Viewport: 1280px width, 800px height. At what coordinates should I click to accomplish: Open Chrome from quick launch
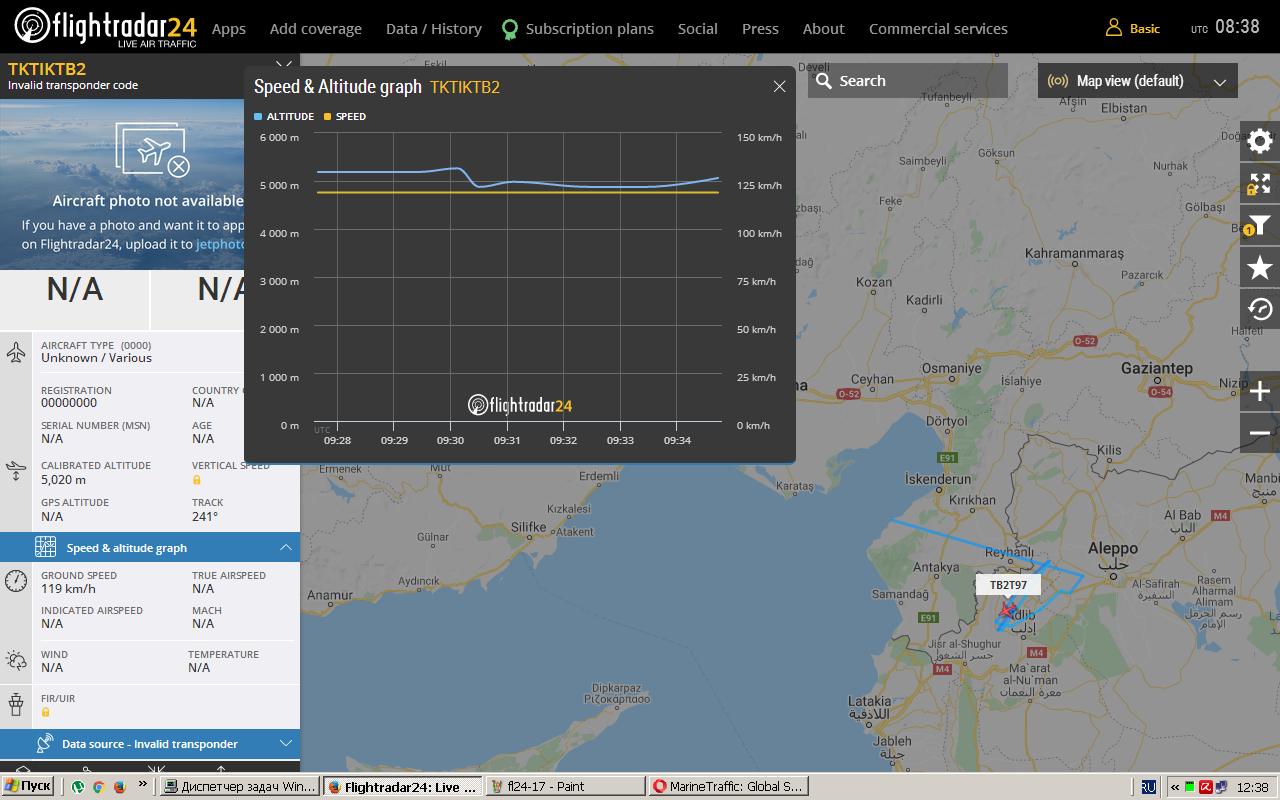coord(99,787)
